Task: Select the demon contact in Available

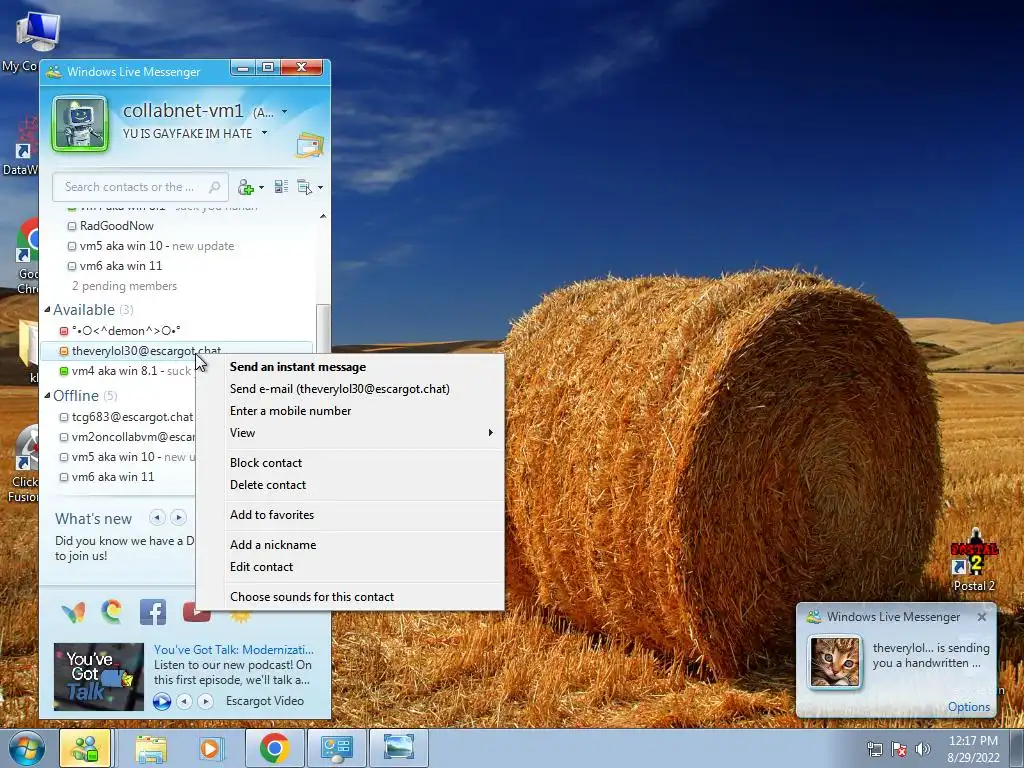Action: pyautogui.click(x=120, y=331)
